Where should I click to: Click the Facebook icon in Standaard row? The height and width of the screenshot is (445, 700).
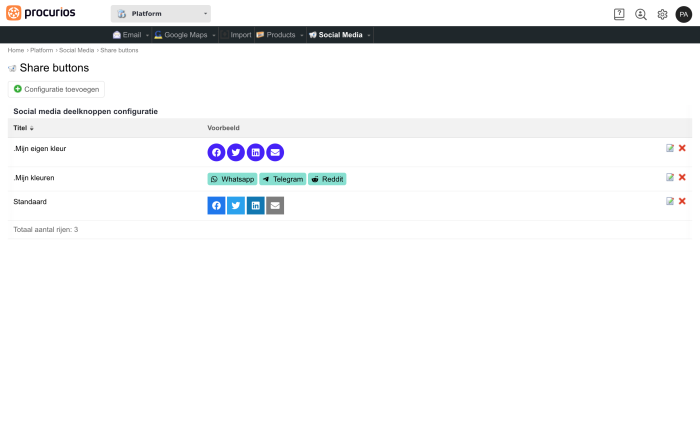click(x=217, y=206)
